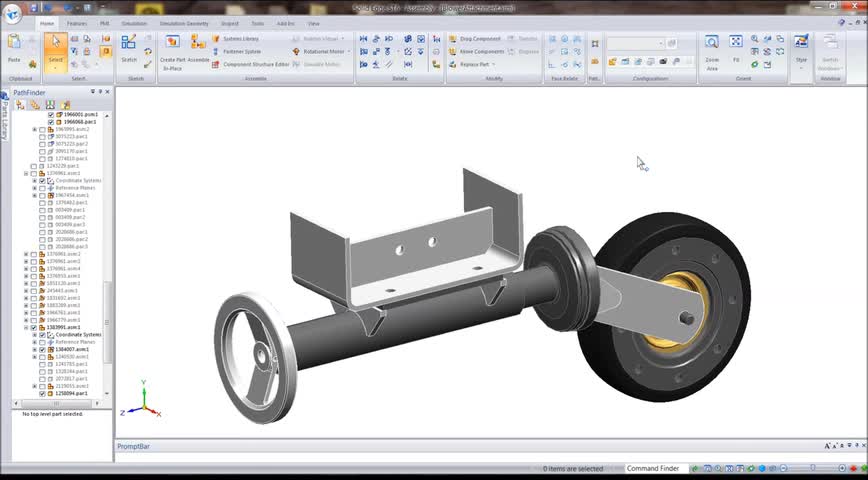Expand the 1384007.asm:1 tree node
Viewport: 868px width, 480px height.
tap(34, 350)
